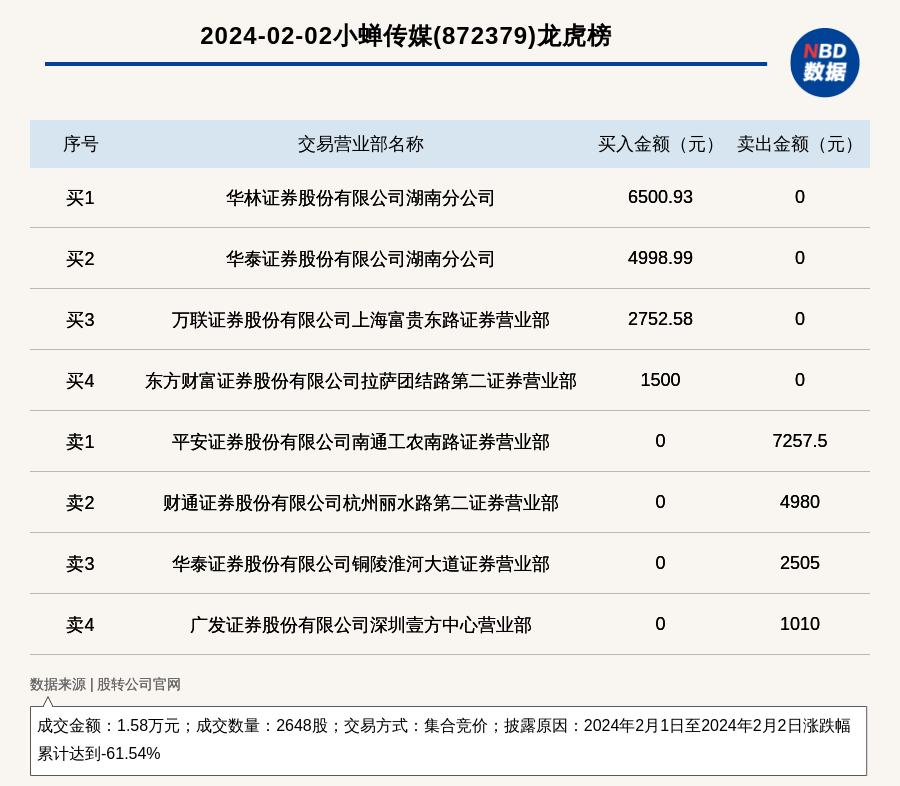This screenshot has width=900, height=786.
Task: Click the 序号 column header
Action: tap(80, 144)
